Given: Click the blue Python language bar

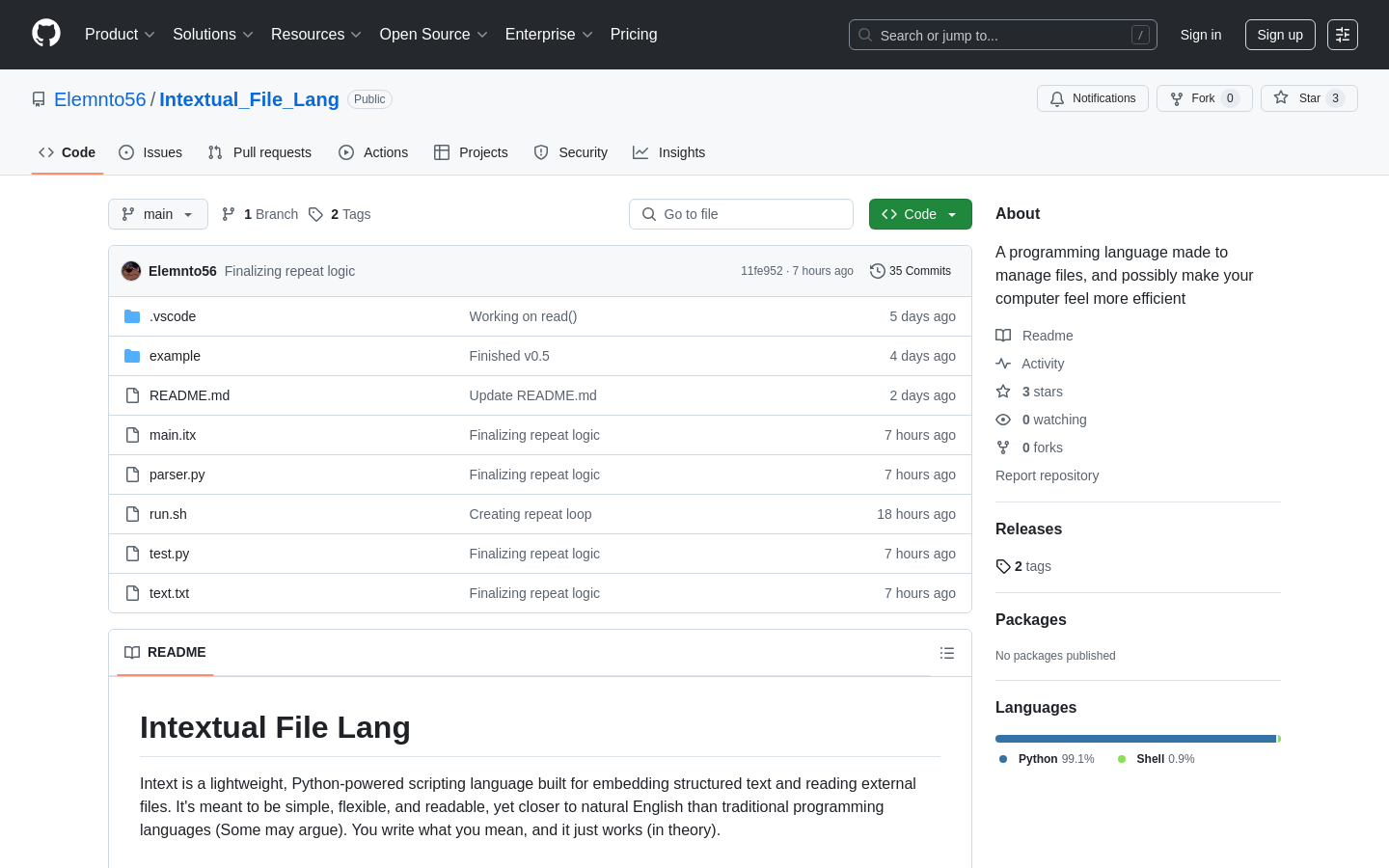Looking at the screenshot, I should coord(1136,739).
